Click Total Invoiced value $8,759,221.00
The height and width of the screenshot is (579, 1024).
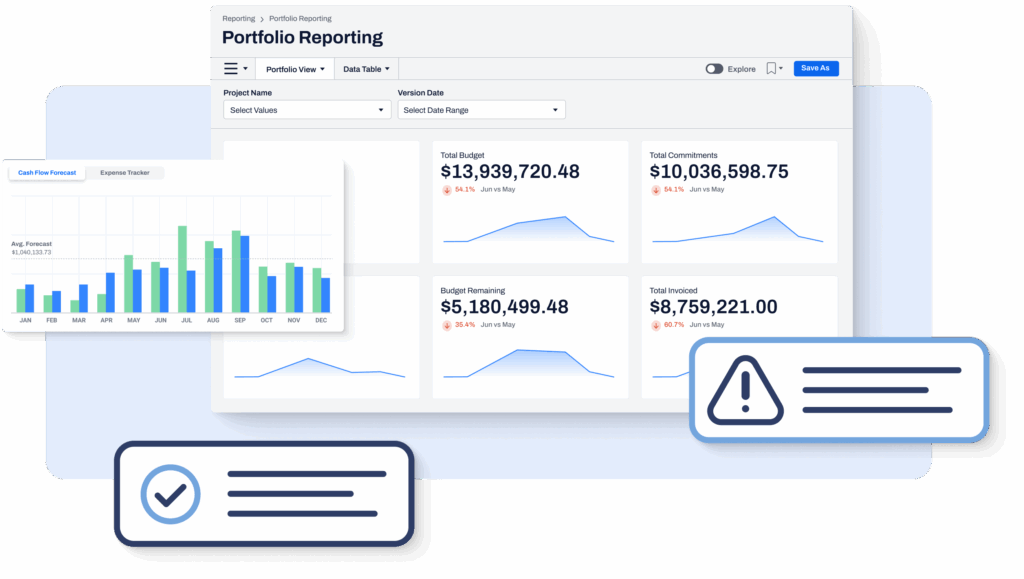point(714,307)
